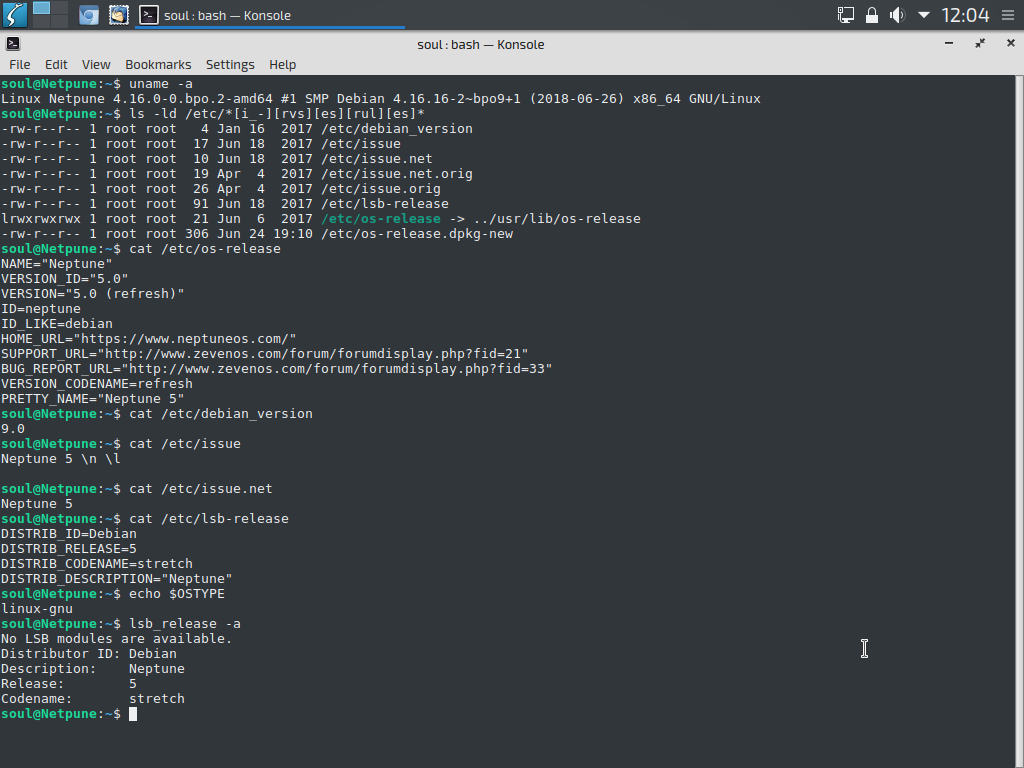1024x768 pixels.
Task: Launch the Chromium browser from the panel
Action: click(x=89, y=15)
